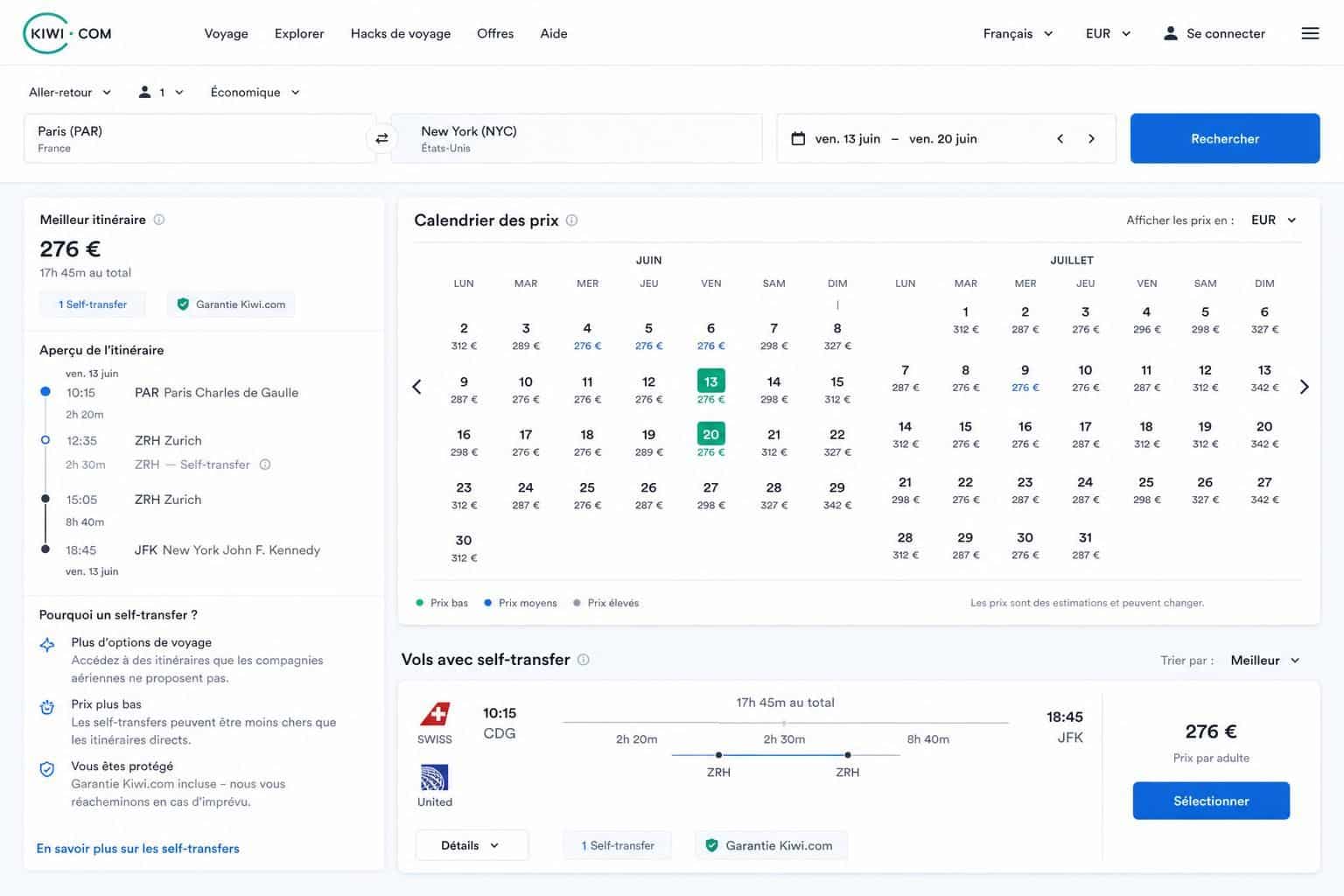Viewport: 1344px width, 896px height.
Task: Select June 20 in price calendar
Action: pyautogui.click(x=710, y=441)
